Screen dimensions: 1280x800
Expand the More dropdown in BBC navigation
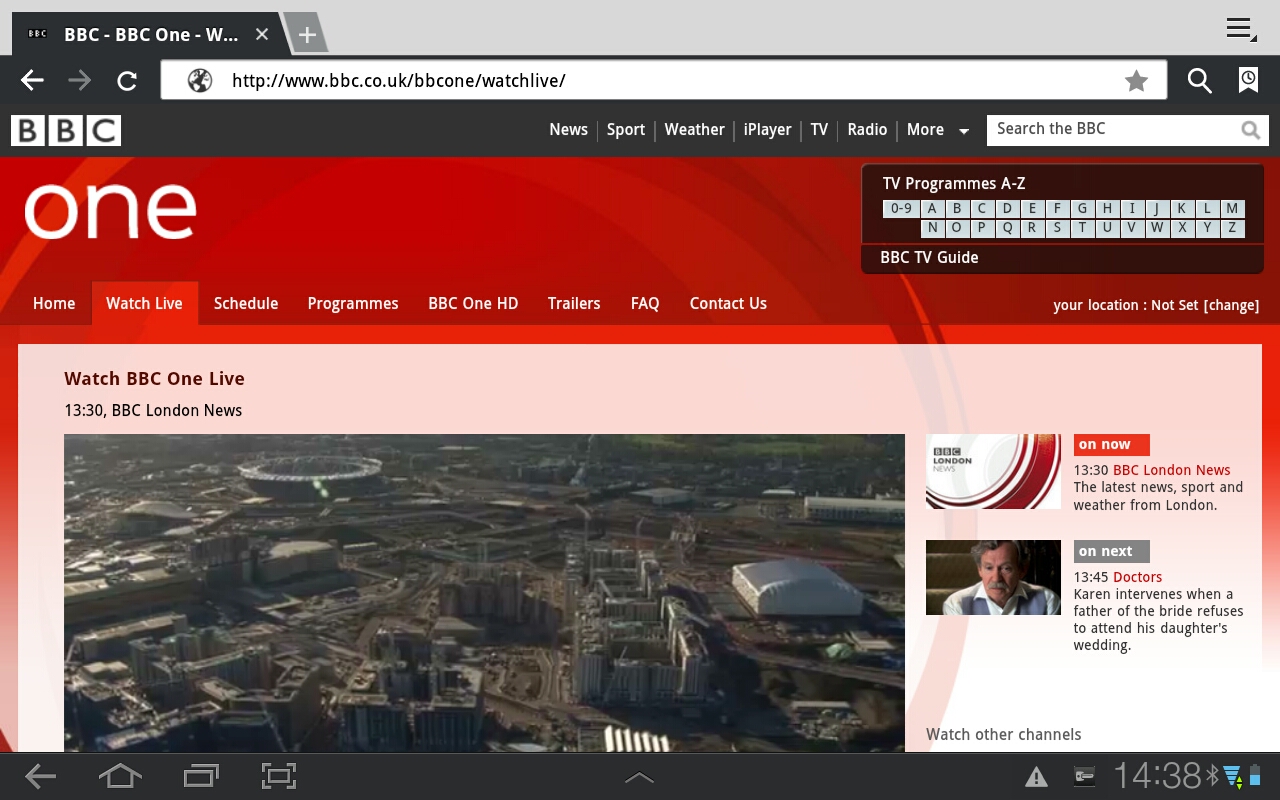click(x=937, y=130)
